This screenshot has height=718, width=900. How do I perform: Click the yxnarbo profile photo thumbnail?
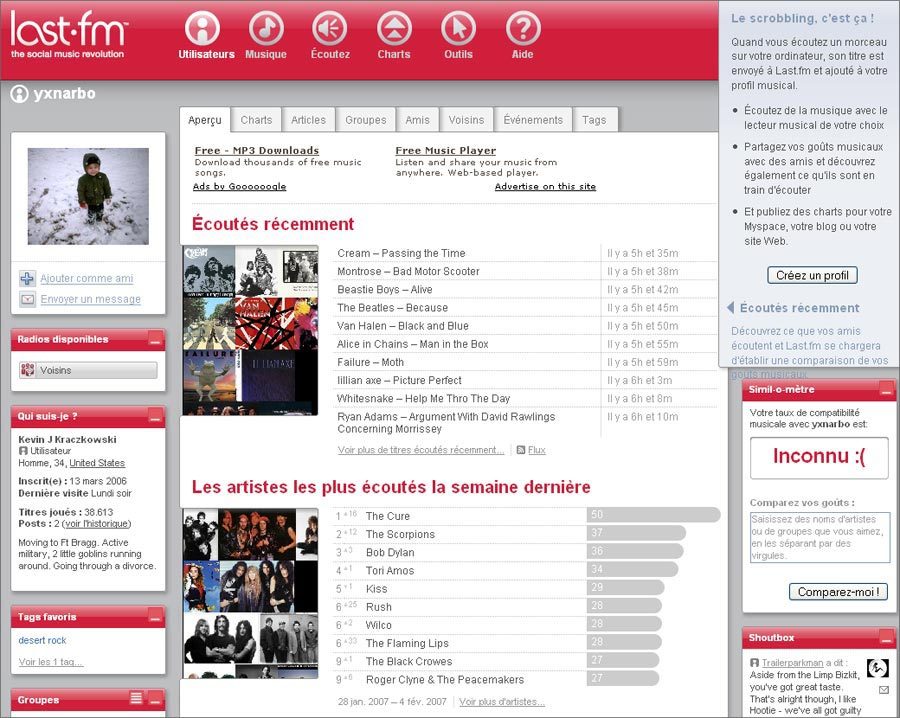[88, 196]
